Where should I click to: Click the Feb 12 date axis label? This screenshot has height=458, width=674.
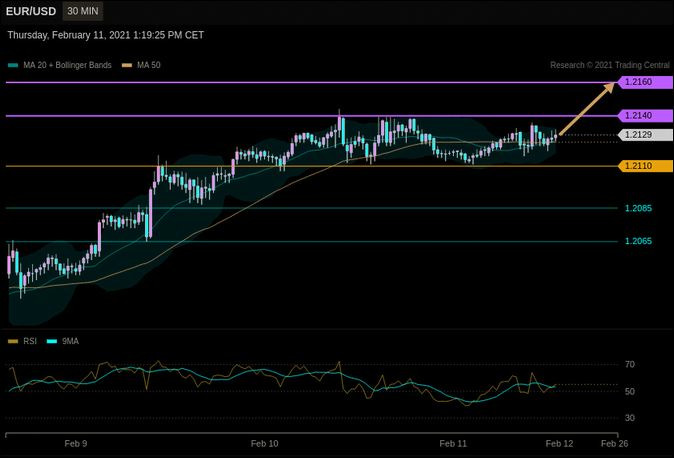[x=559, y=443]
